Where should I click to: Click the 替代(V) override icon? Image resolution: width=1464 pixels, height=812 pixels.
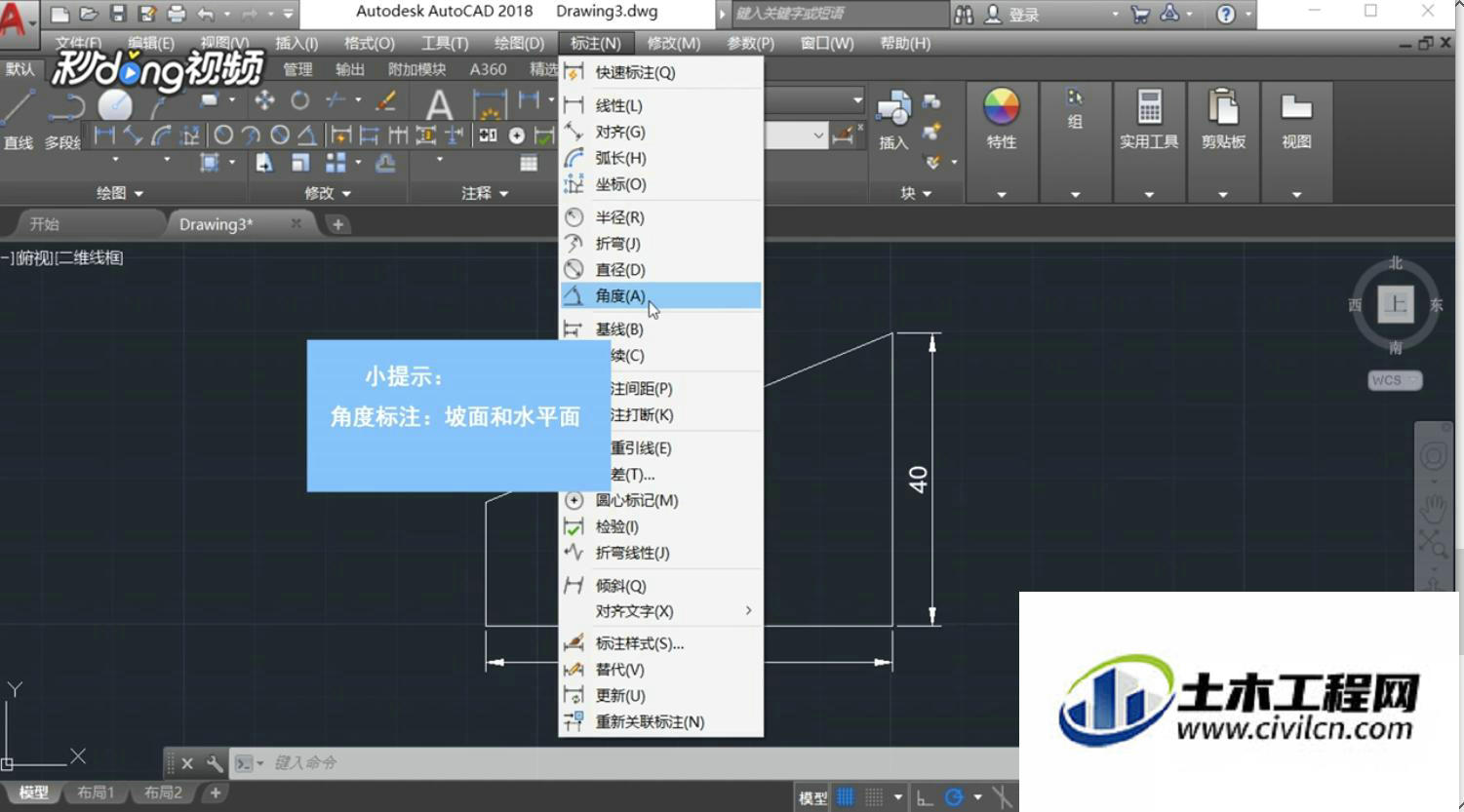click(574, 670)
